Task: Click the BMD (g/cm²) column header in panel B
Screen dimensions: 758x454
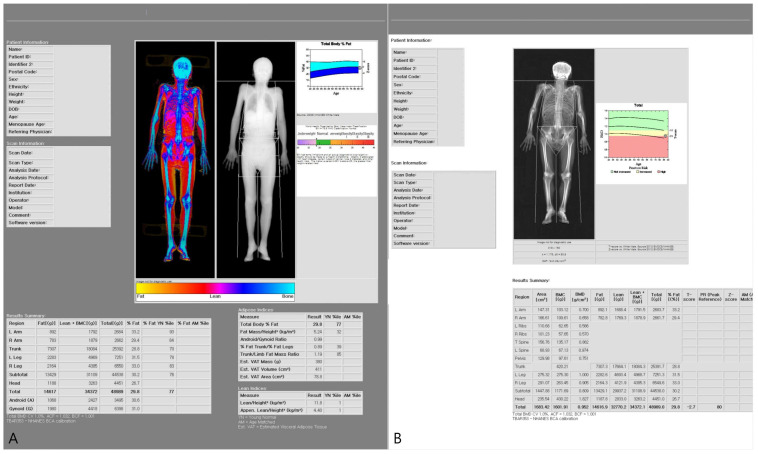Action: click(580, 297)
